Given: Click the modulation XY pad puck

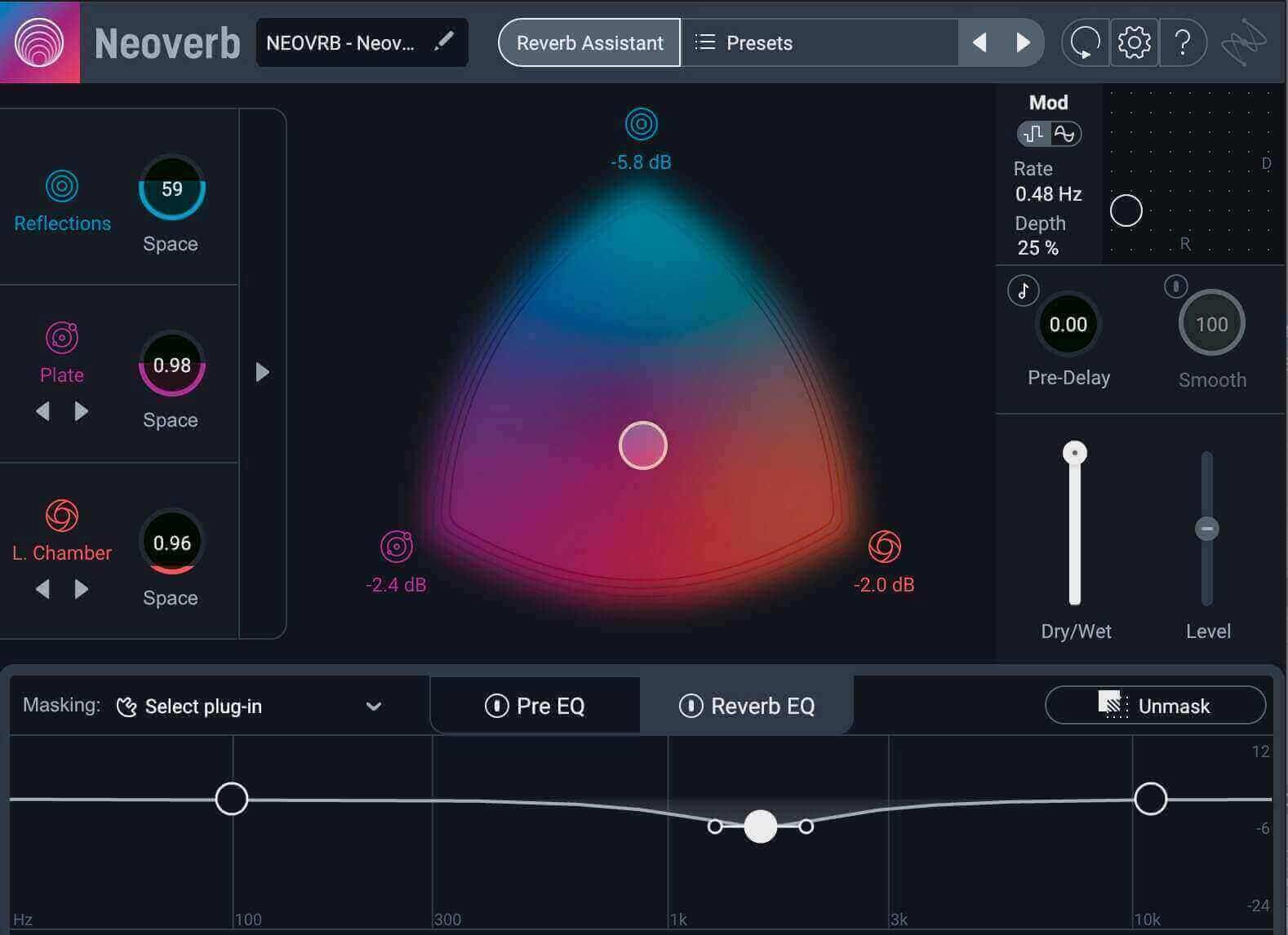Looking at the screenshot, I should coord(1126,210).
